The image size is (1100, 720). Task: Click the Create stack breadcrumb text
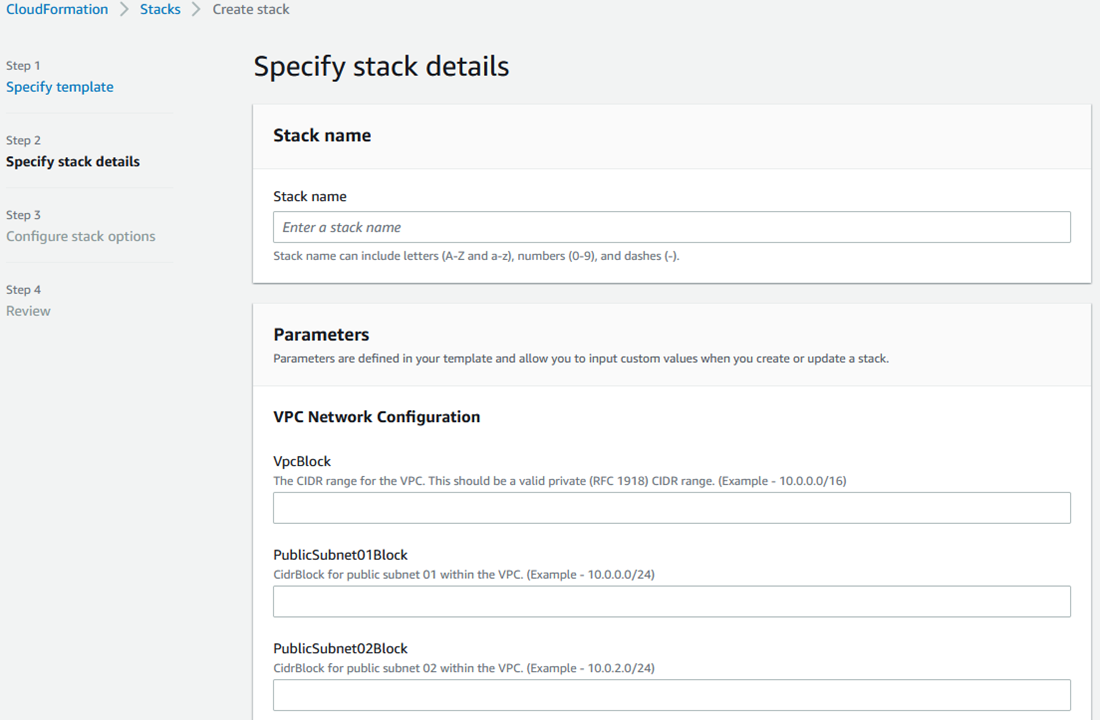click(x=251, y=9)
